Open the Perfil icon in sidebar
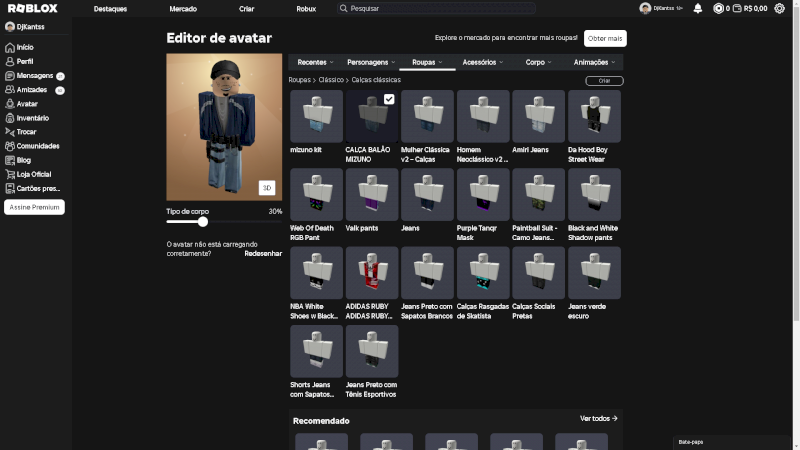This screenshot has width=800, height=450. point(10,61)
